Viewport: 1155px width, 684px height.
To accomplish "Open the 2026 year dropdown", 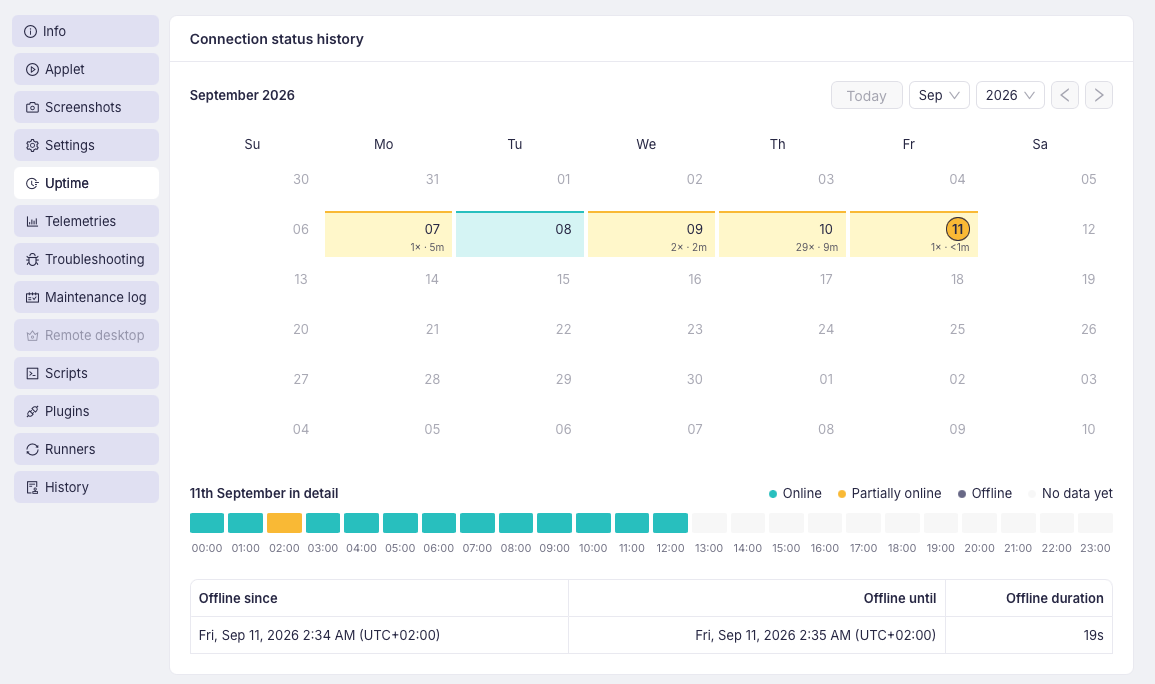I will (x=1010, y=95).
